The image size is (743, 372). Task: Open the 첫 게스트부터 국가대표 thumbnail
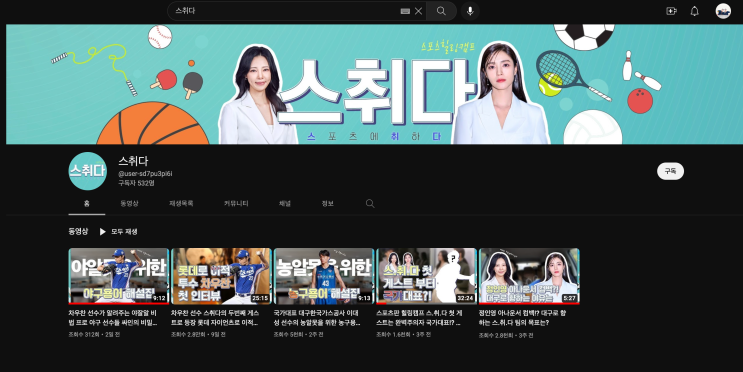coord(426,276)
